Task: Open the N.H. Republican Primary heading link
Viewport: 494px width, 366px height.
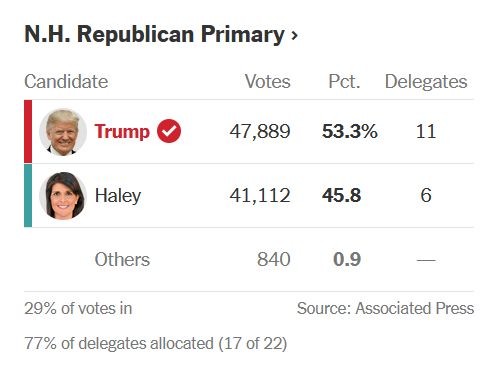Action: (161, 35)
